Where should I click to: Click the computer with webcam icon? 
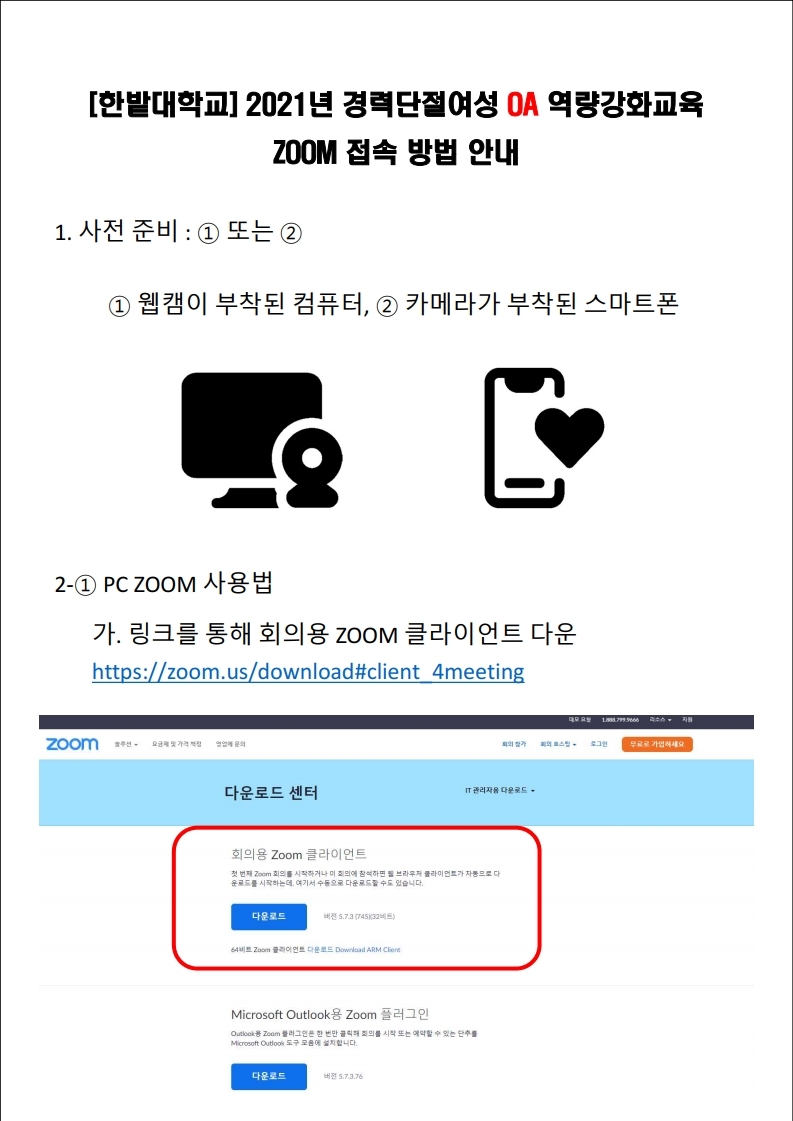[262, 440]
